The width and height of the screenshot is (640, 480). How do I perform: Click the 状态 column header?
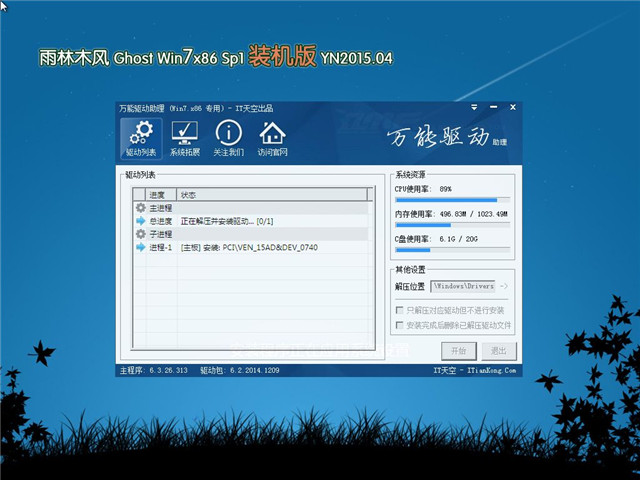[x=272, y=195]
